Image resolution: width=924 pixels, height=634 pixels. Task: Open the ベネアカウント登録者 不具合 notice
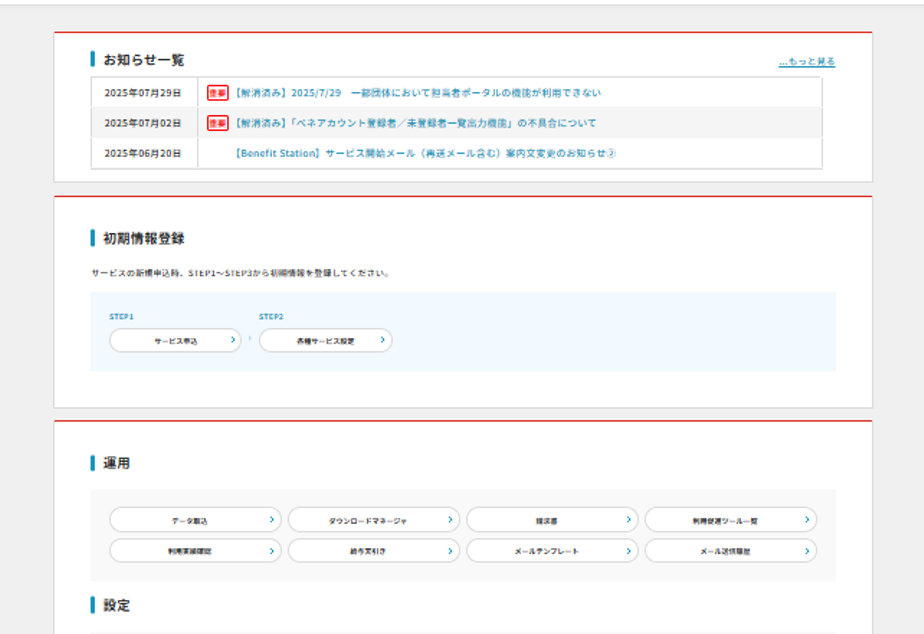(x=415, y=123)
